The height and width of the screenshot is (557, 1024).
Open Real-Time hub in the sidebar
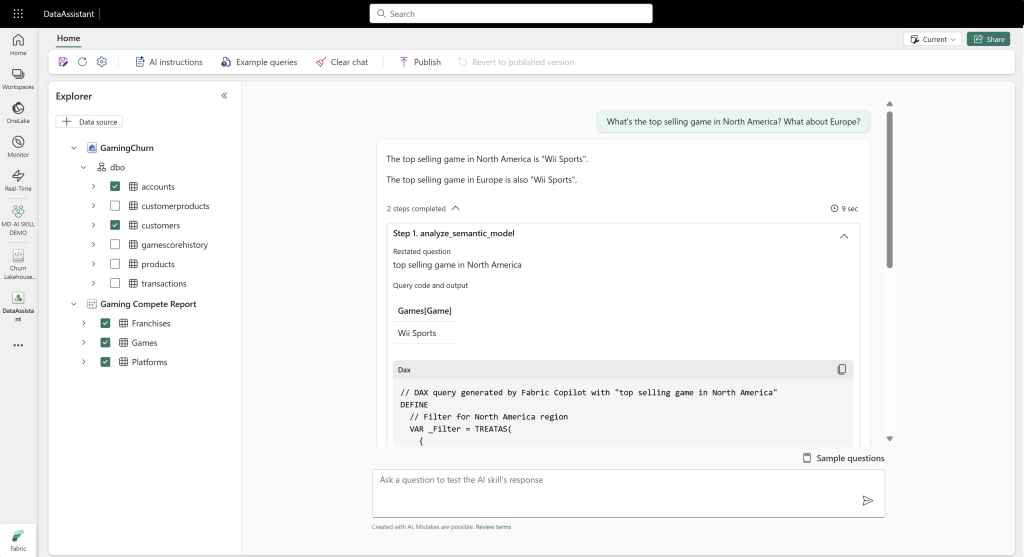pos(18,180)
